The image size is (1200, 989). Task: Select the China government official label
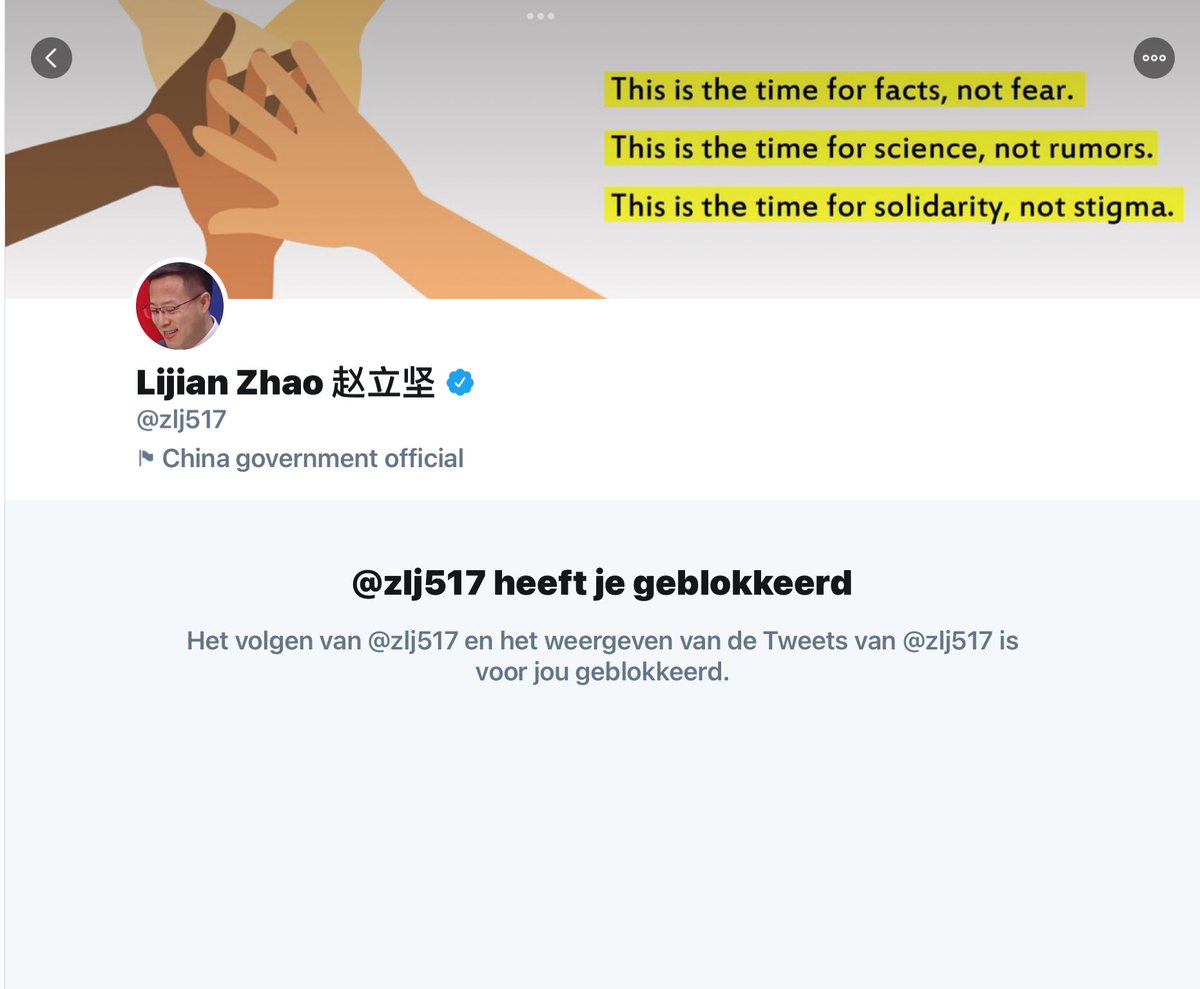tap(313, 459)
